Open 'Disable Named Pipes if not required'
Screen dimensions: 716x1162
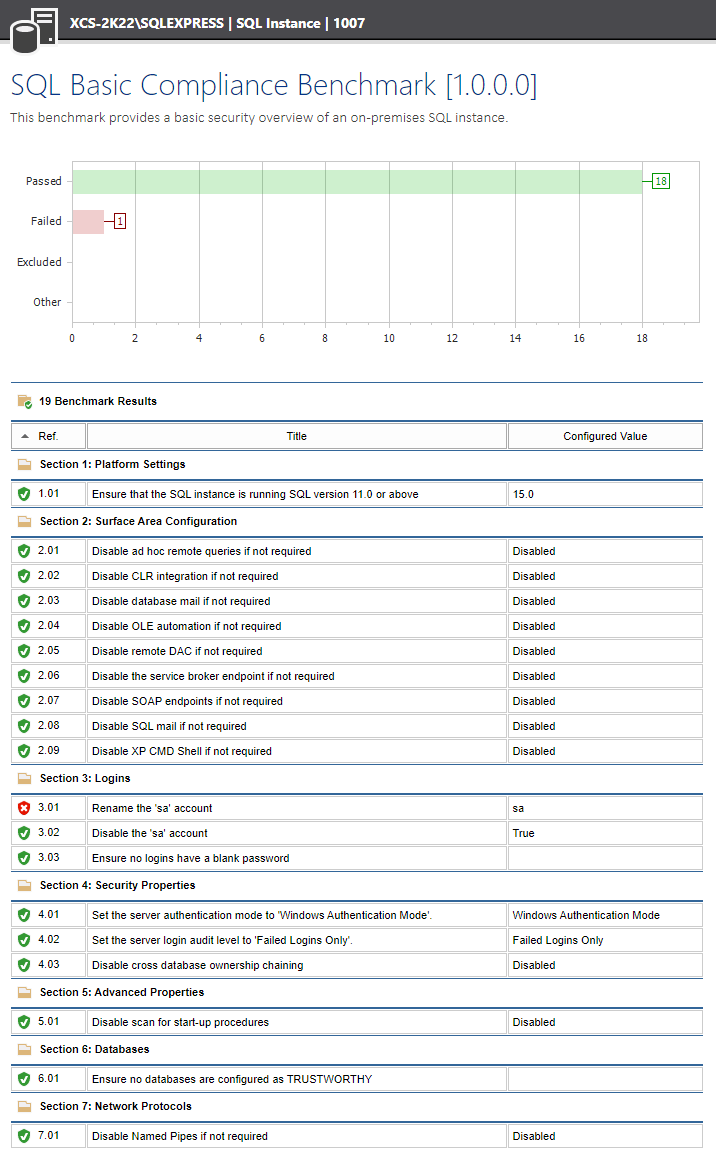296,1136
